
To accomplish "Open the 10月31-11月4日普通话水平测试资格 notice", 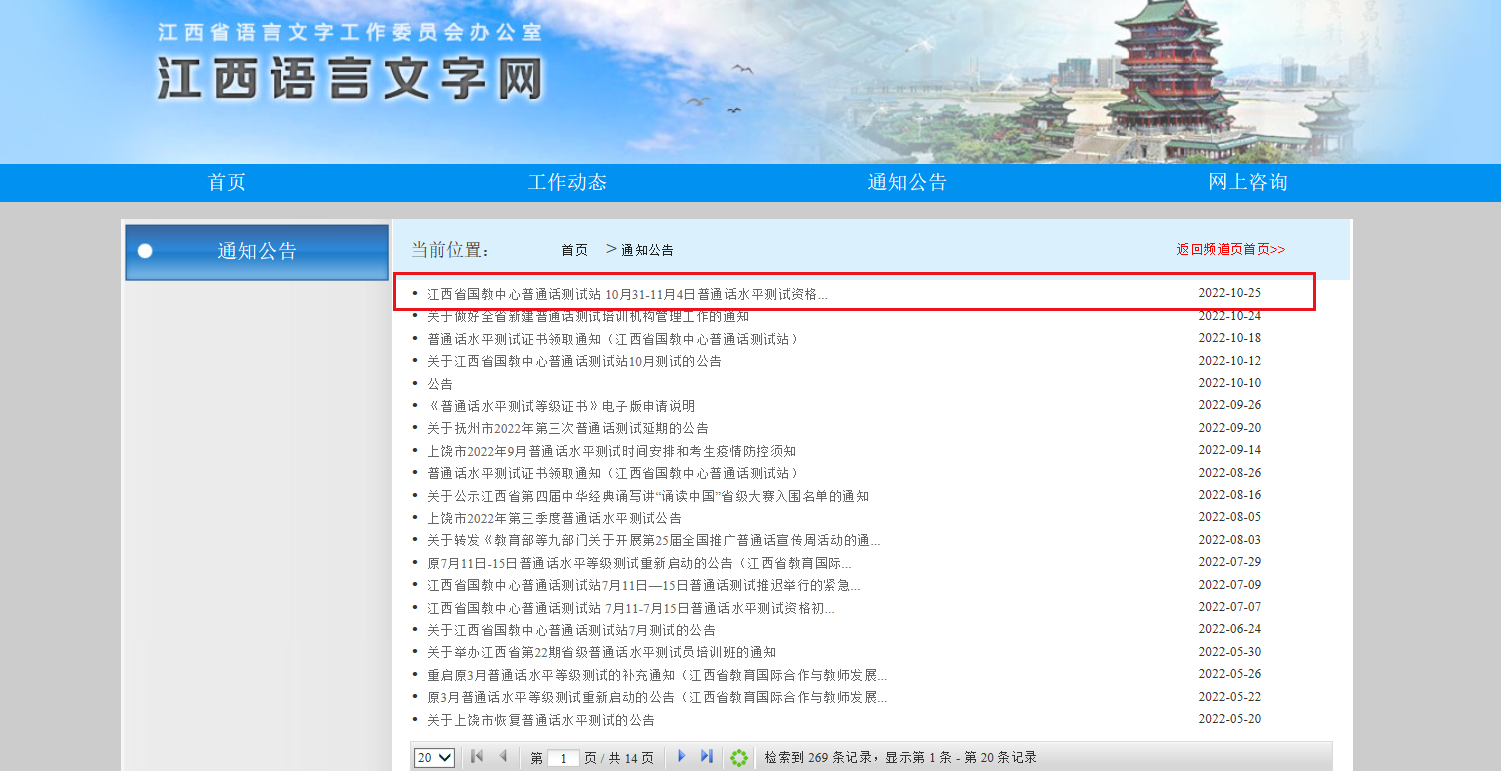I will coord(627,294).
